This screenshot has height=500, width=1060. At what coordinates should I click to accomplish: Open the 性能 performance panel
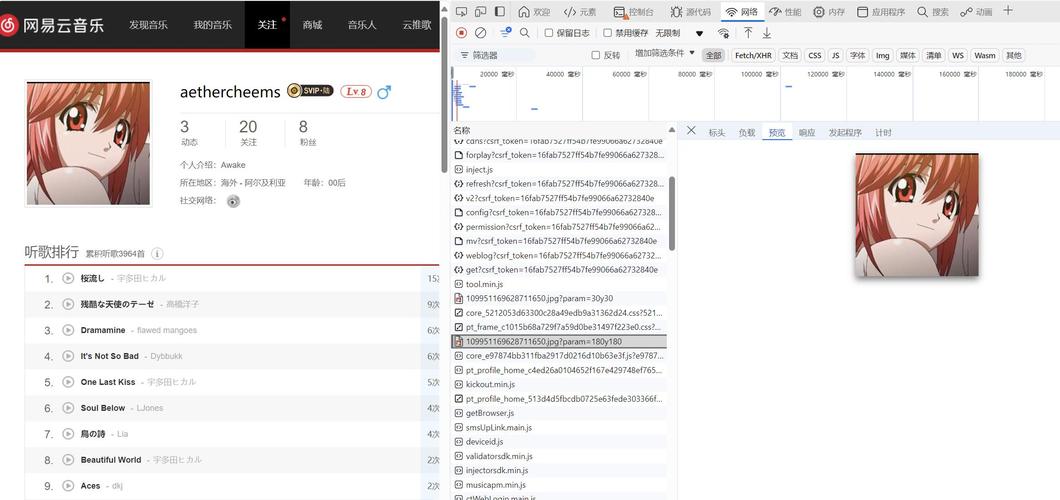(785, 12)
